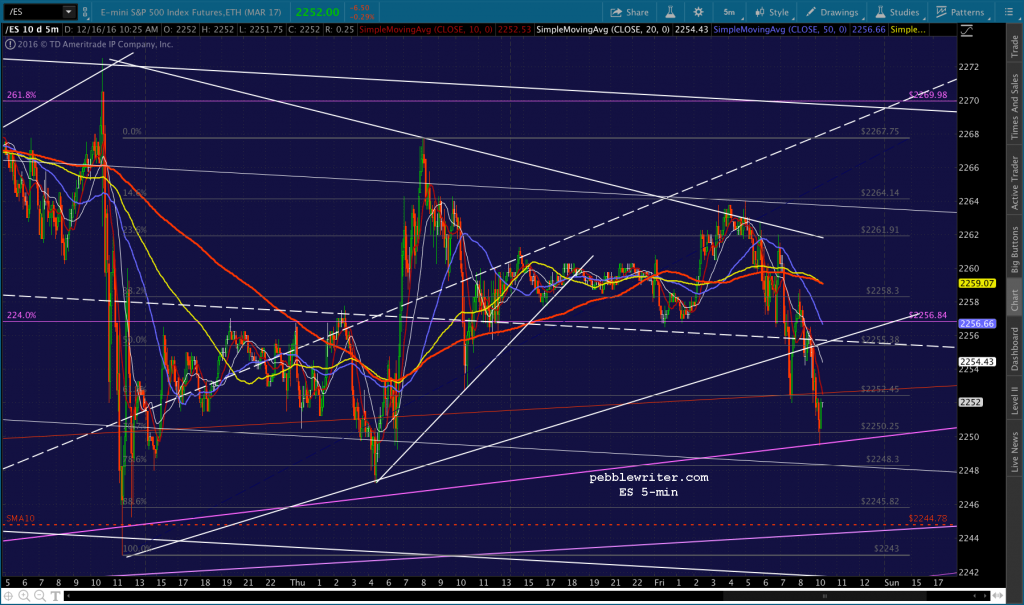1024x605 pixels.
Task: Click the zoom out magnifier icon
Action: (x=40, y=596)
